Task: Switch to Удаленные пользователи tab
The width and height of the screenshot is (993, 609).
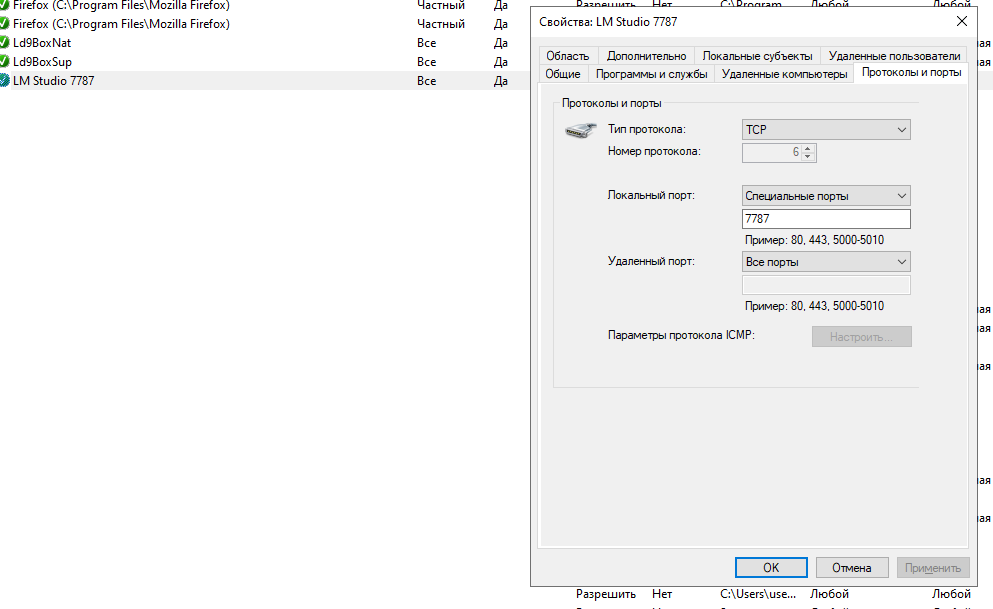Action: tap(894, 56)
